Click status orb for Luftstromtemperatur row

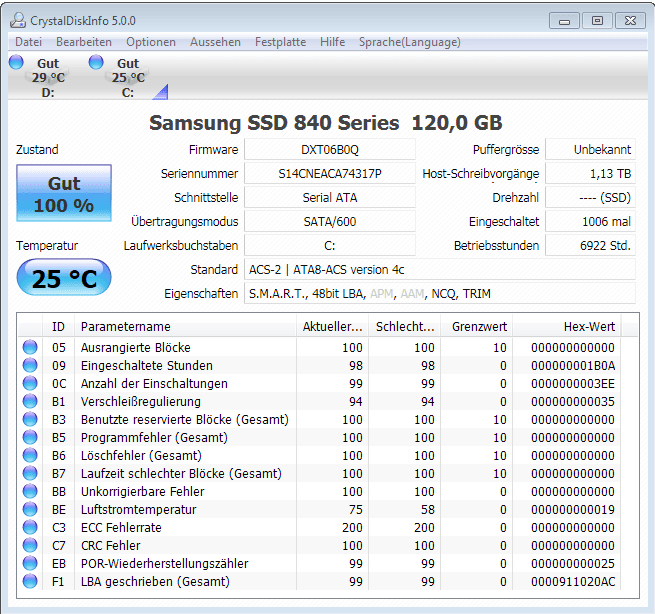tap(30, 509)
